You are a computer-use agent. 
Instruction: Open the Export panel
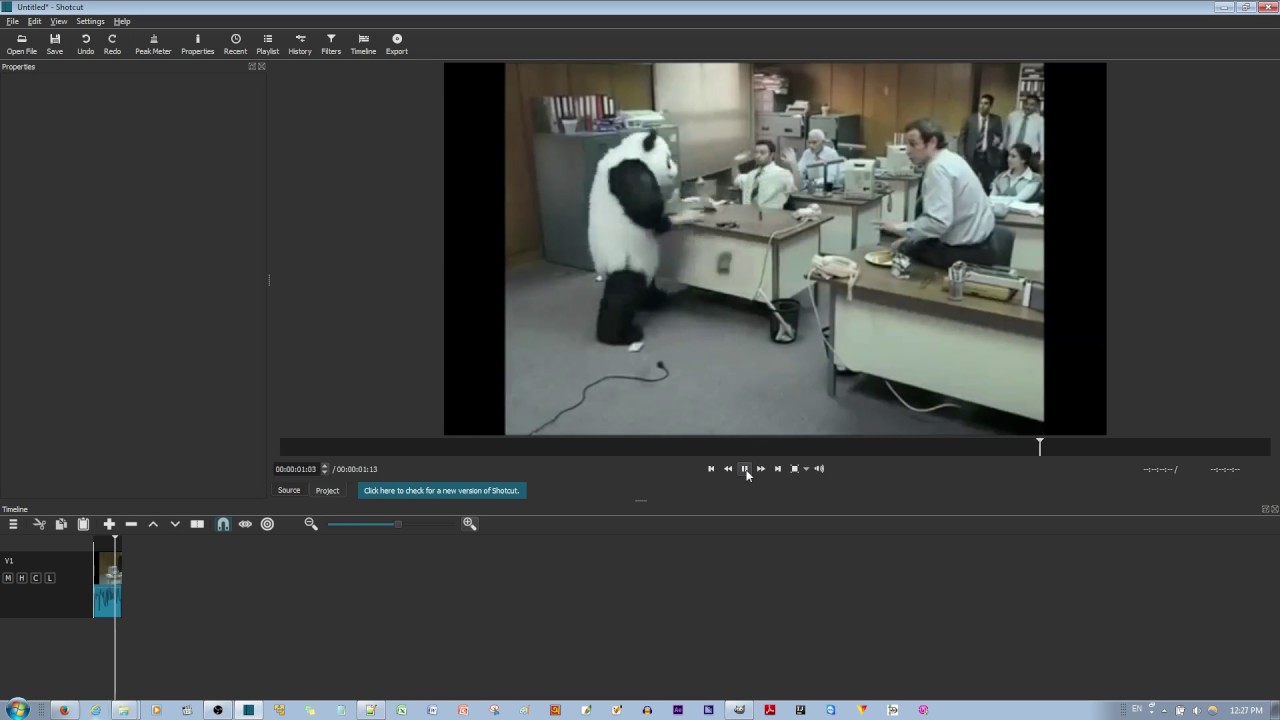(x=397, y=44)
